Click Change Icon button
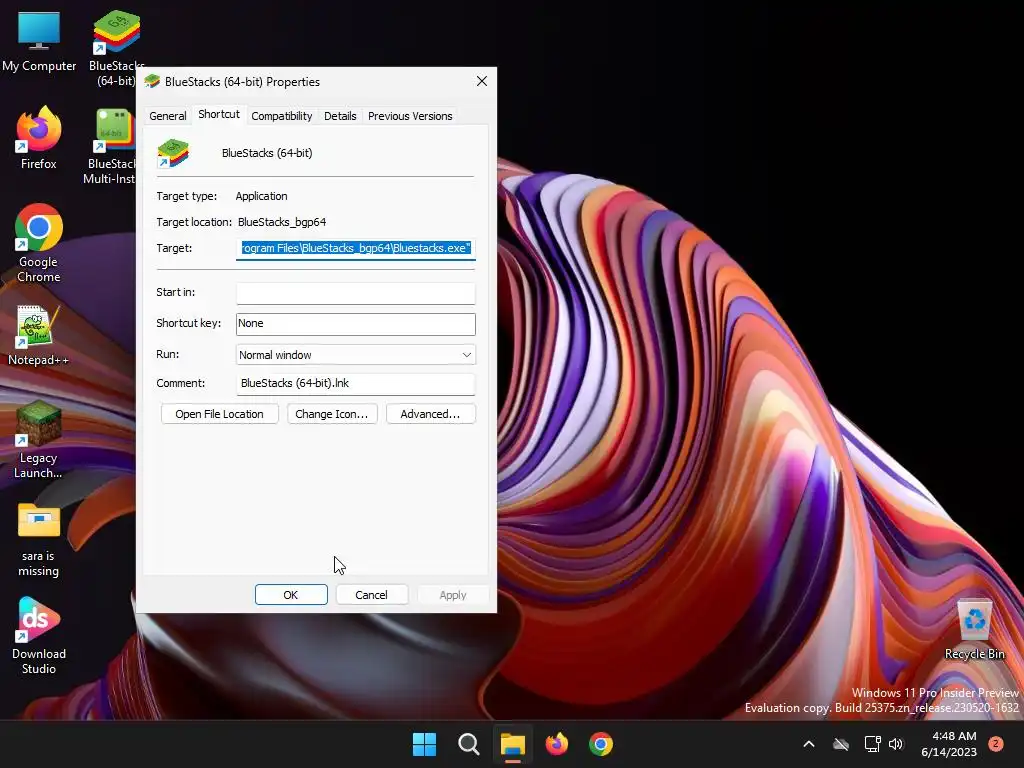The image size is (1024, 768). pyautogui.click(x=332, y=414)
